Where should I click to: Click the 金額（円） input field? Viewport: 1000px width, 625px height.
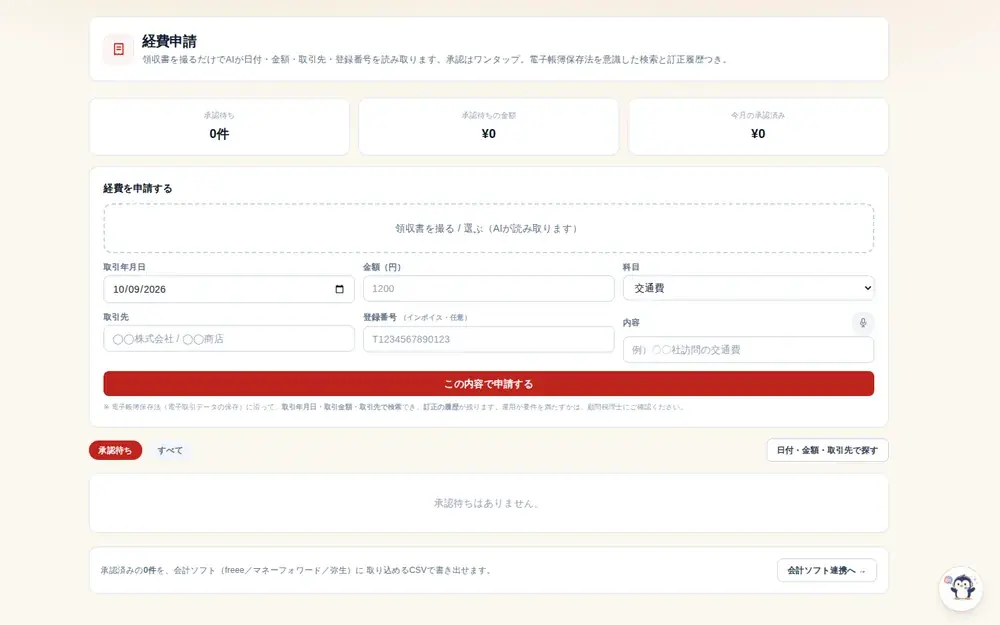(489, 288)
